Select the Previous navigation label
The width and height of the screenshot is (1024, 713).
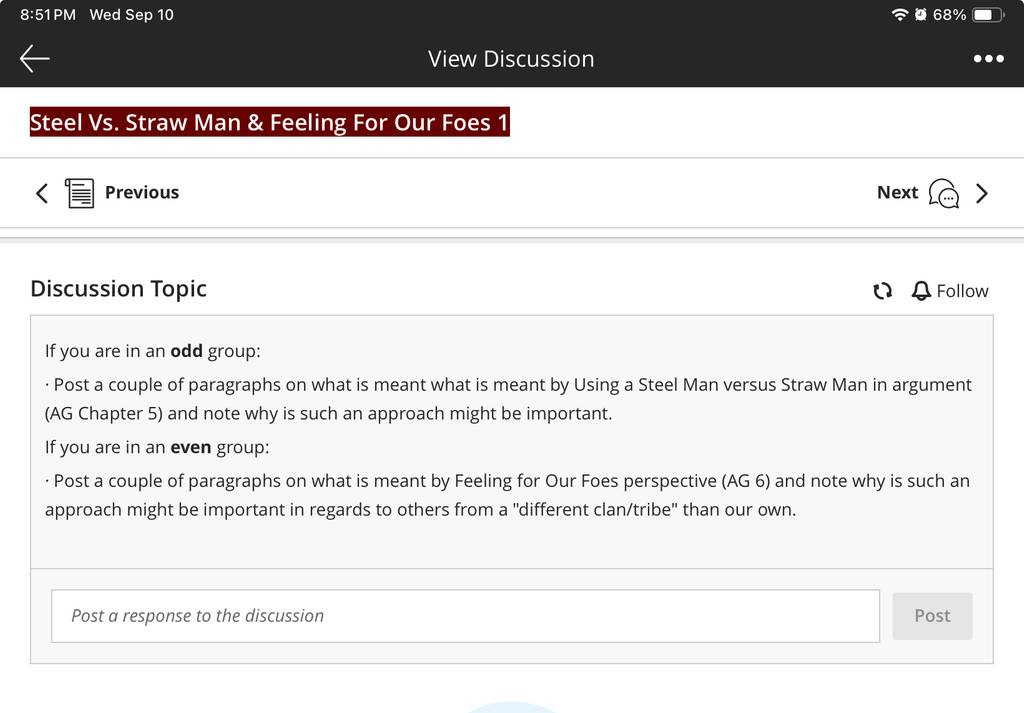142,193
